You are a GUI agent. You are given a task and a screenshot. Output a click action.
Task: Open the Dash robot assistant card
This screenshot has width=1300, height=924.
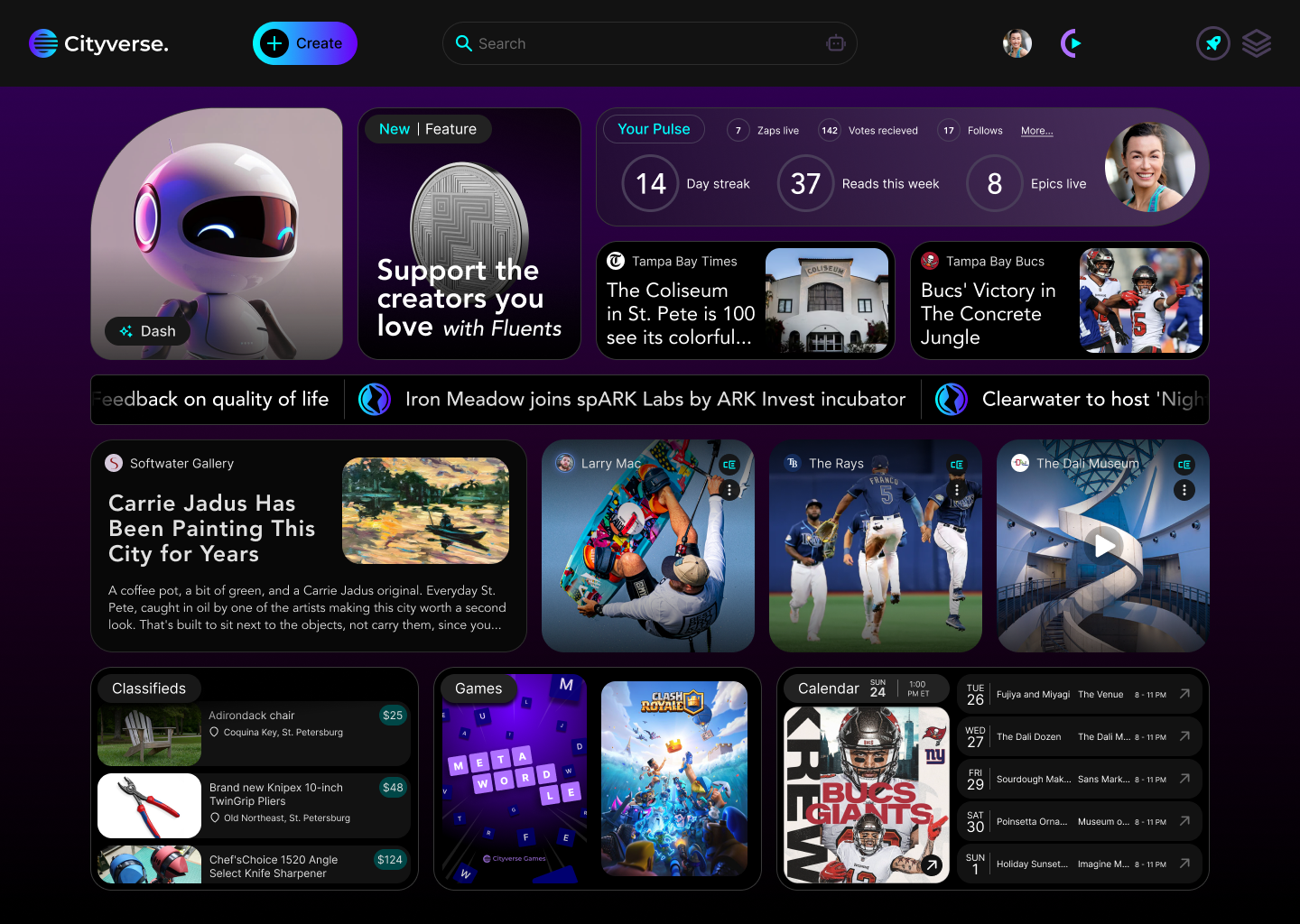click(x=217, y=234)
